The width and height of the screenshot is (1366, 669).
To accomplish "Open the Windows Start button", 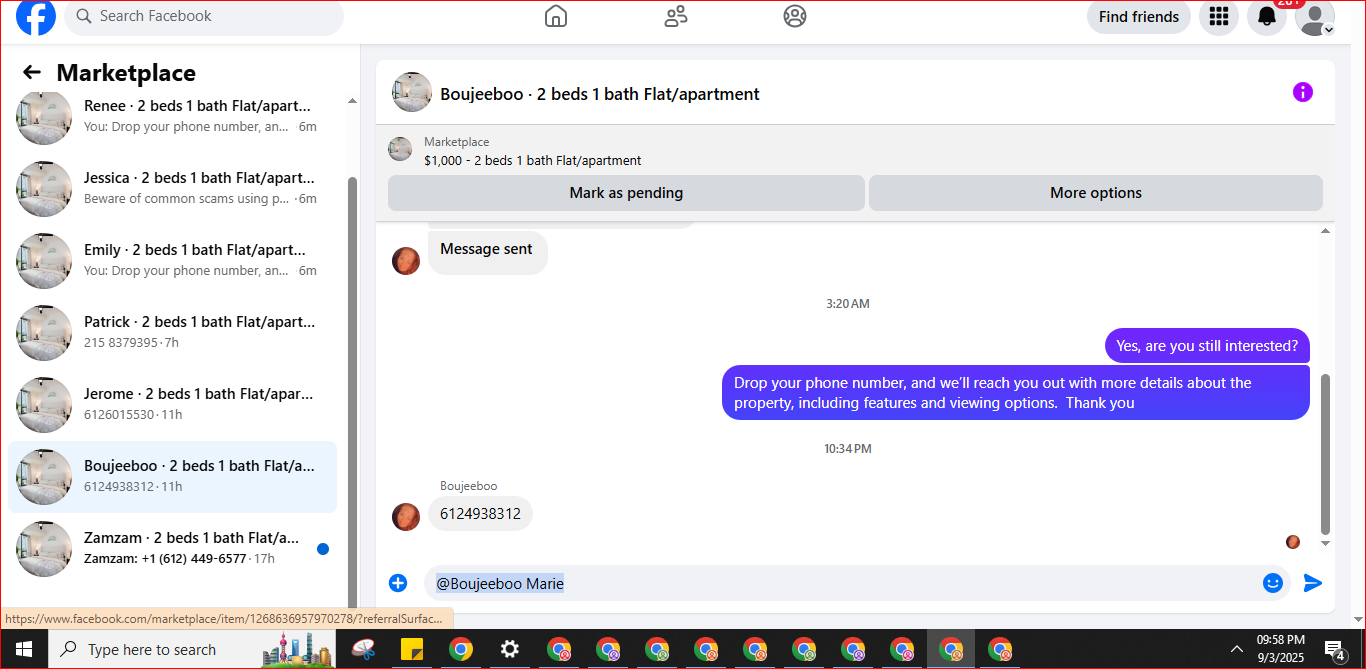I will coord(24,649).
